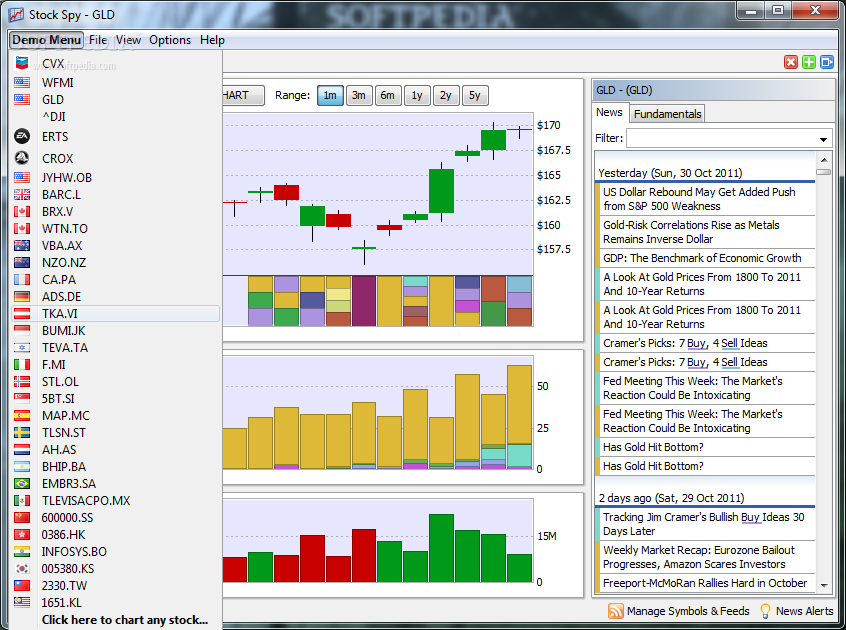Click the light bulb News Alerts icon

(765, 611)
